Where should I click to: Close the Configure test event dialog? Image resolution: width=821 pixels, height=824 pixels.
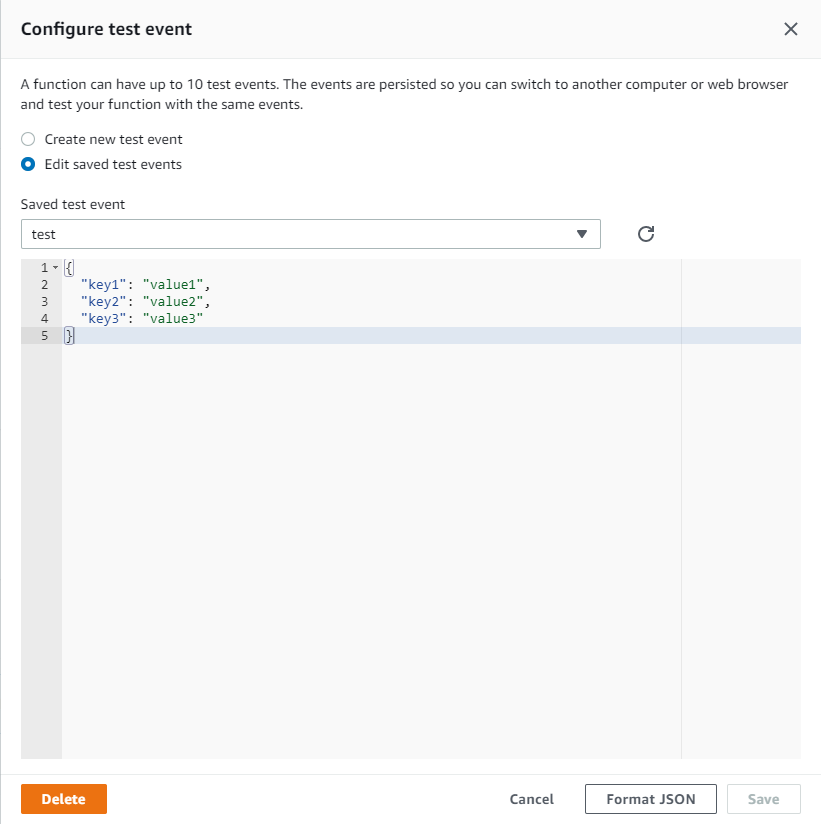tap(791, 29)
